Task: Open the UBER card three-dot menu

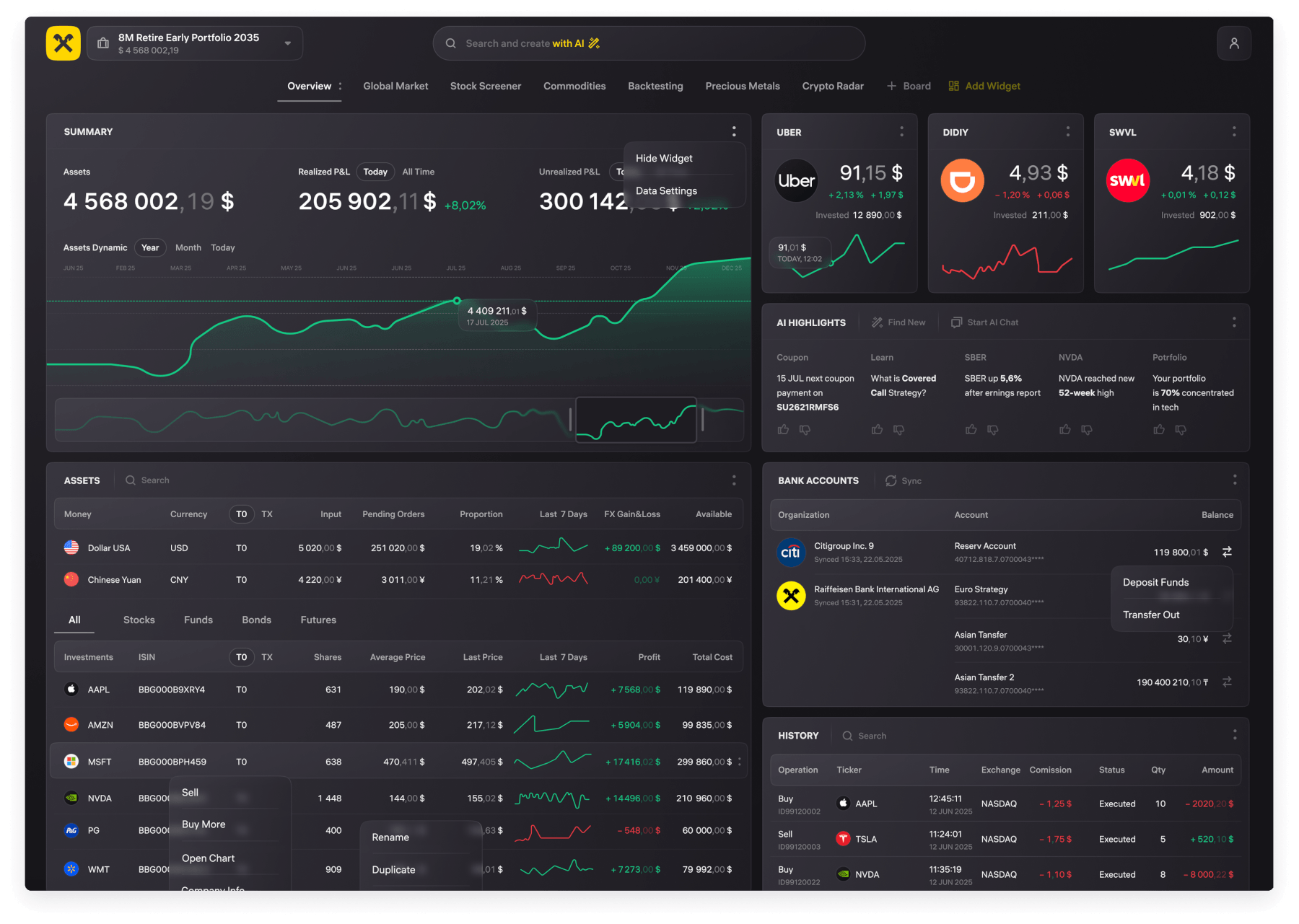Action: pos(901,131)
